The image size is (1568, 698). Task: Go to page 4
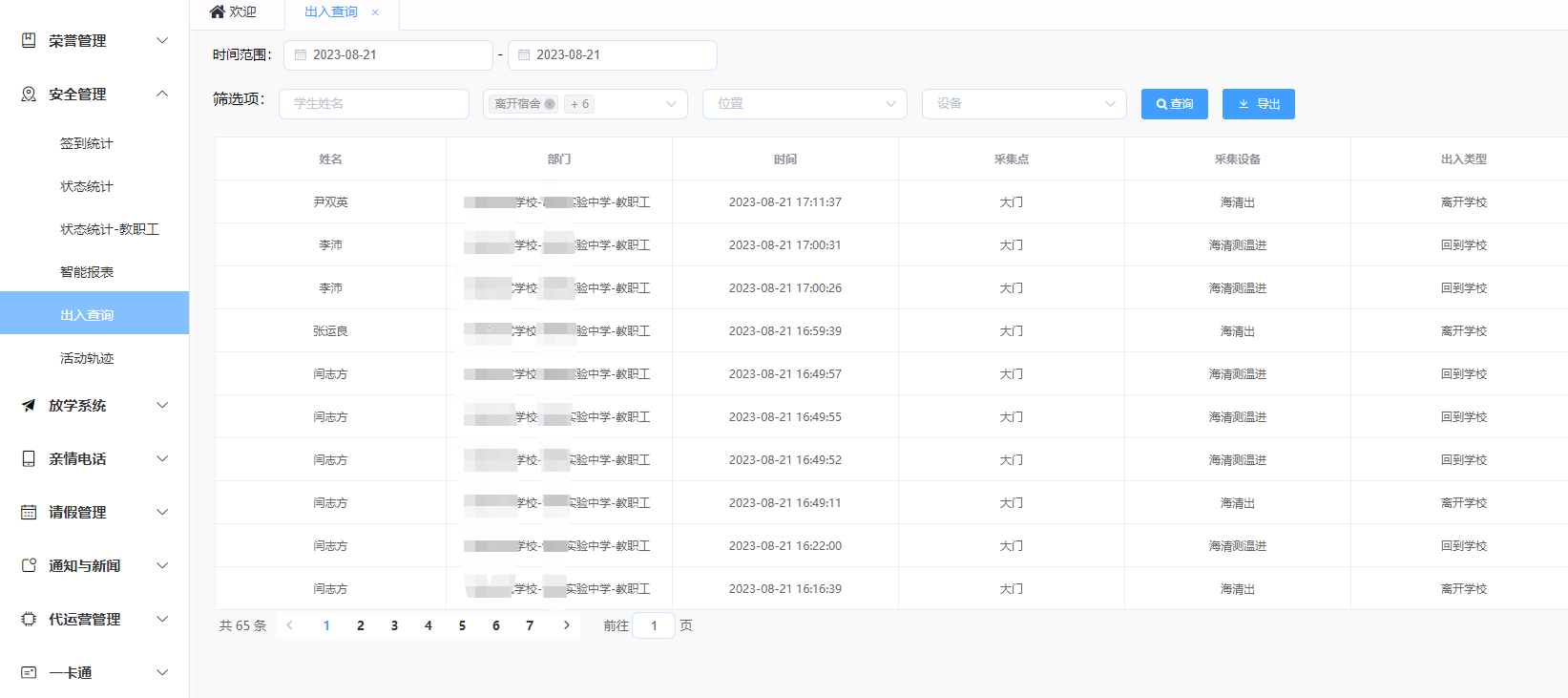pos(429,625)
